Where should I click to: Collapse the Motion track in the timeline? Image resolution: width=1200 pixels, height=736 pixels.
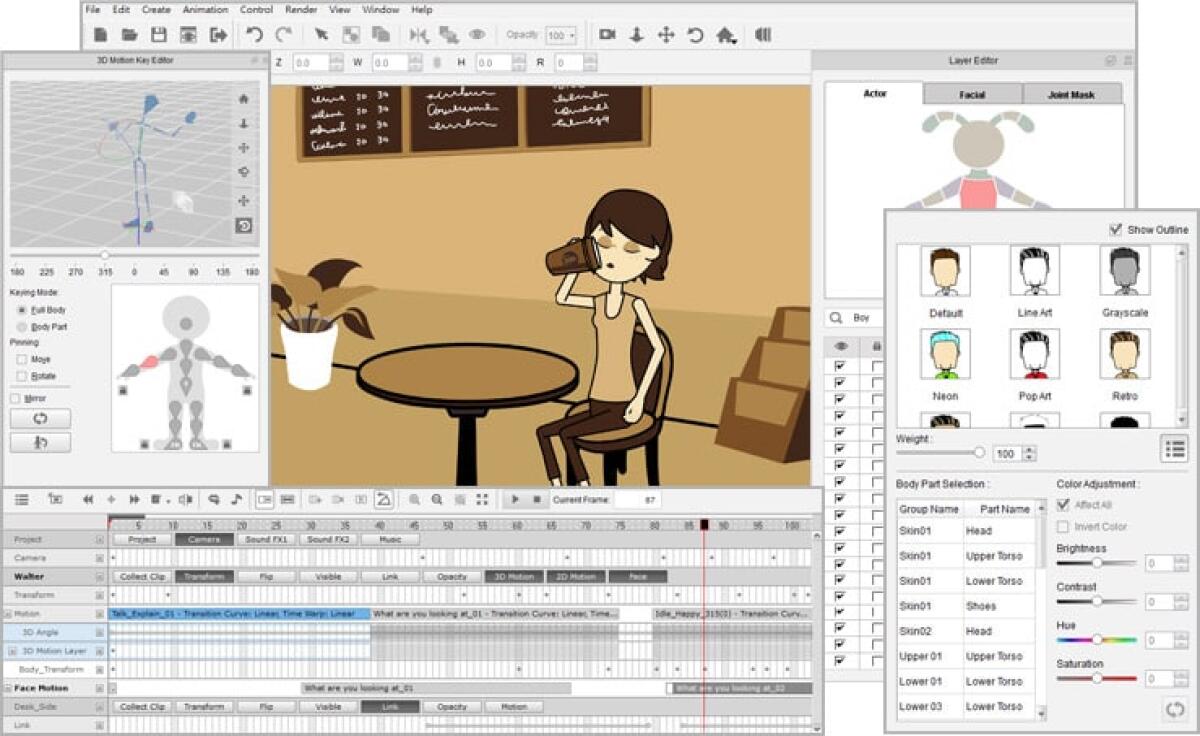[5, 611]
